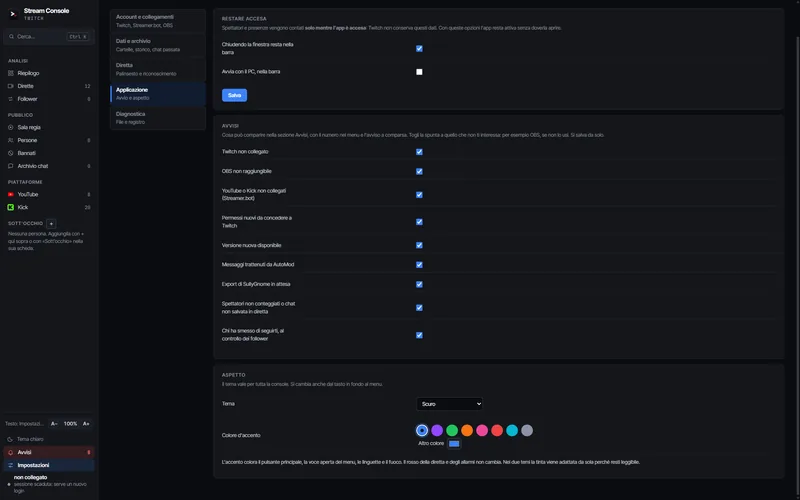Click the Avvisi bell icon

point(10,452)
